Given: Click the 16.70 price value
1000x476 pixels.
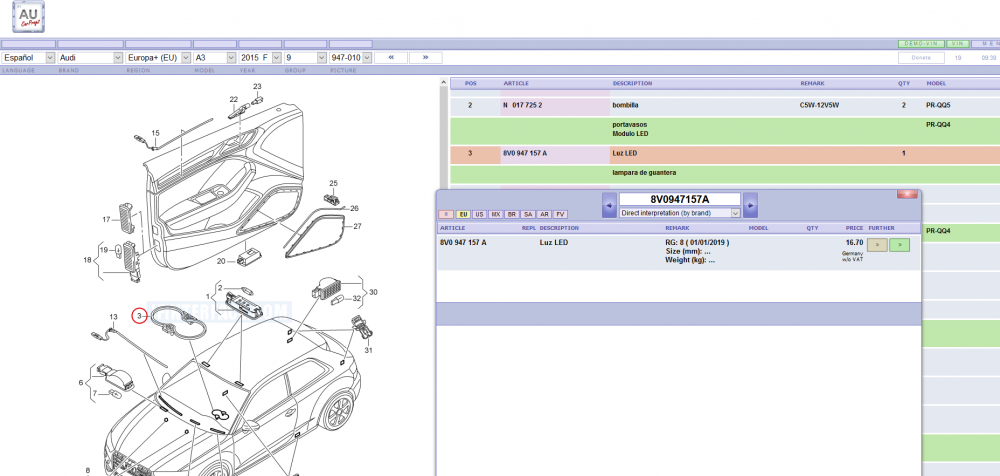Looking at the screenshot, I should [854, 242].
